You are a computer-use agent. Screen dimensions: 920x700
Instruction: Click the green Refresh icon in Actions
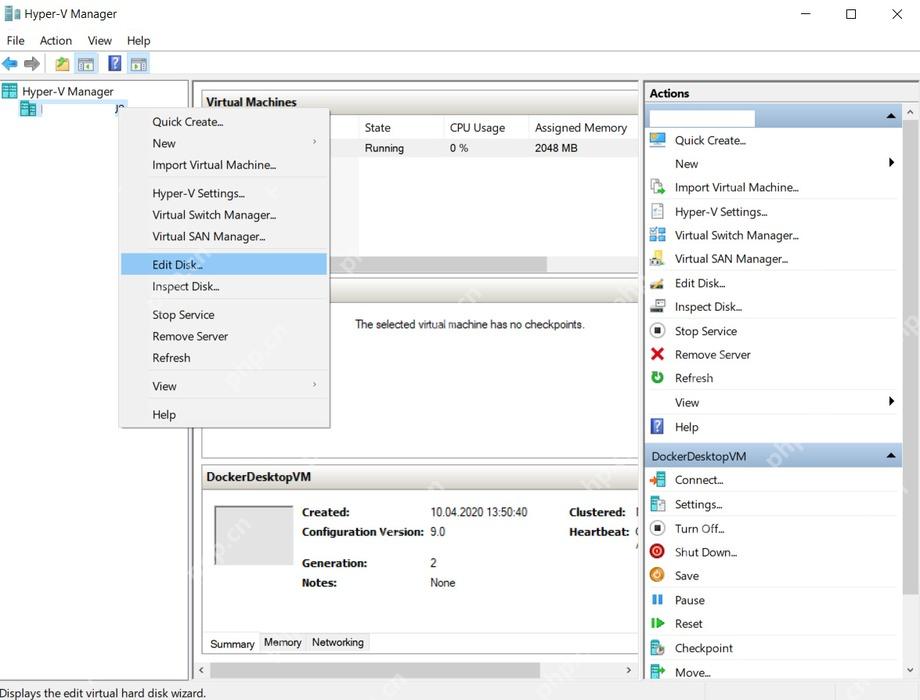point(658,377)
